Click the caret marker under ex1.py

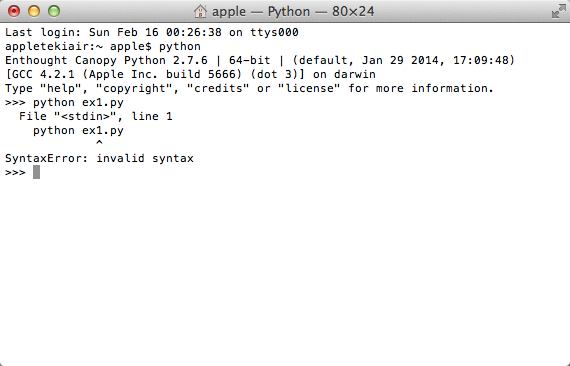pyautogui.click(x=99, y=143)
